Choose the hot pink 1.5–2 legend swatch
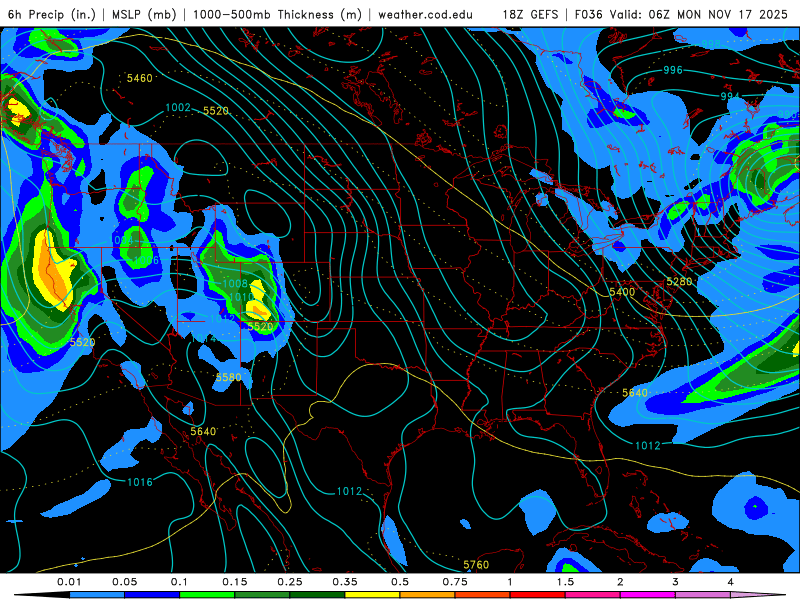The height and width of the screenshot is (600, 800). (593, 595)
